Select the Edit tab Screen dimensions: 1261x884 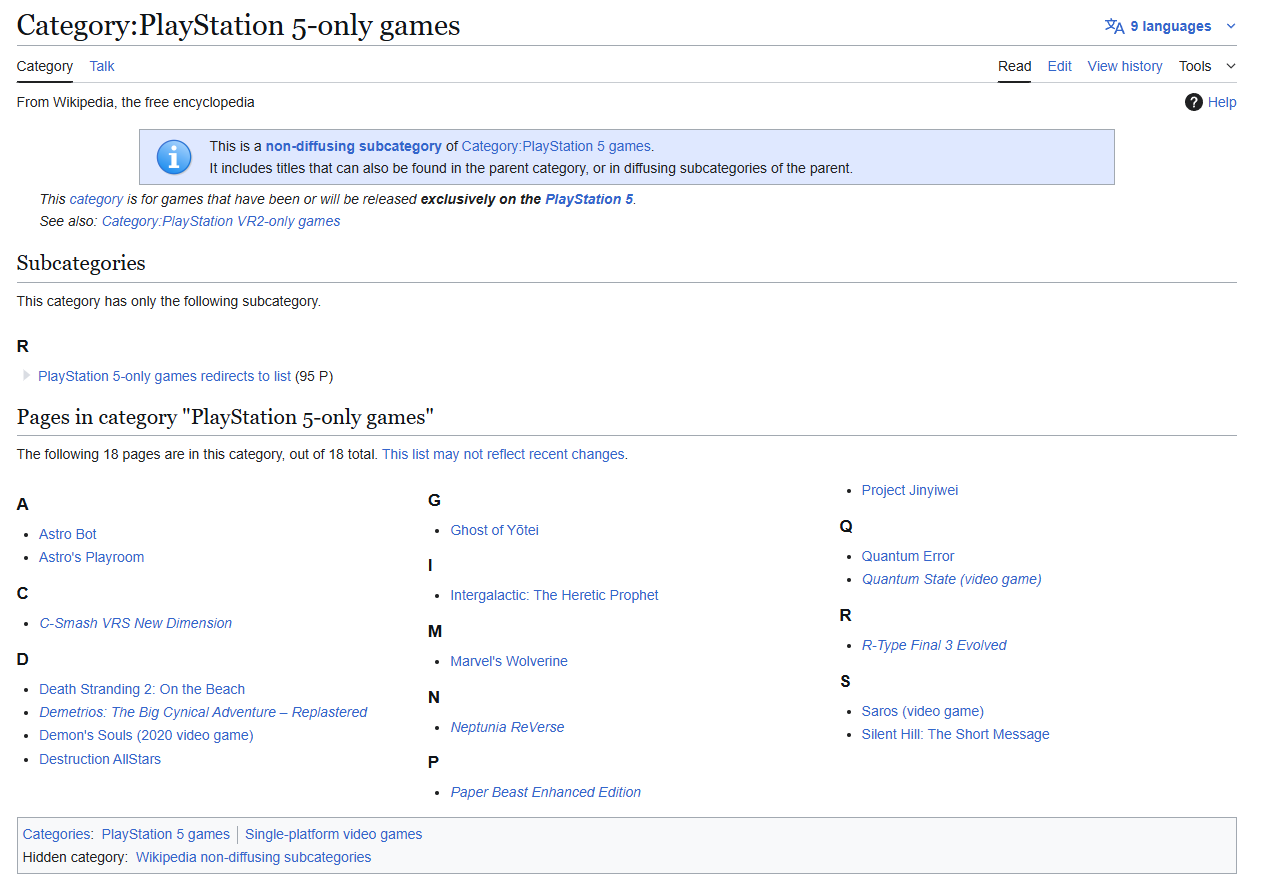(1059, 66)
